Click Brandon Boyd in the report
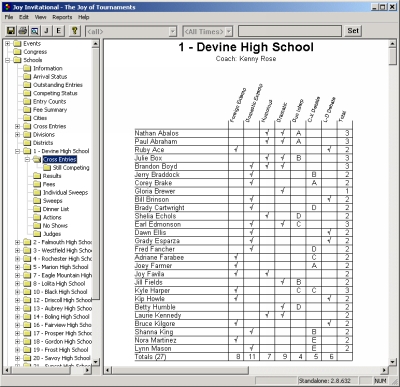The width and height of the screenshot is (400, 387). [x=156, y=166]
